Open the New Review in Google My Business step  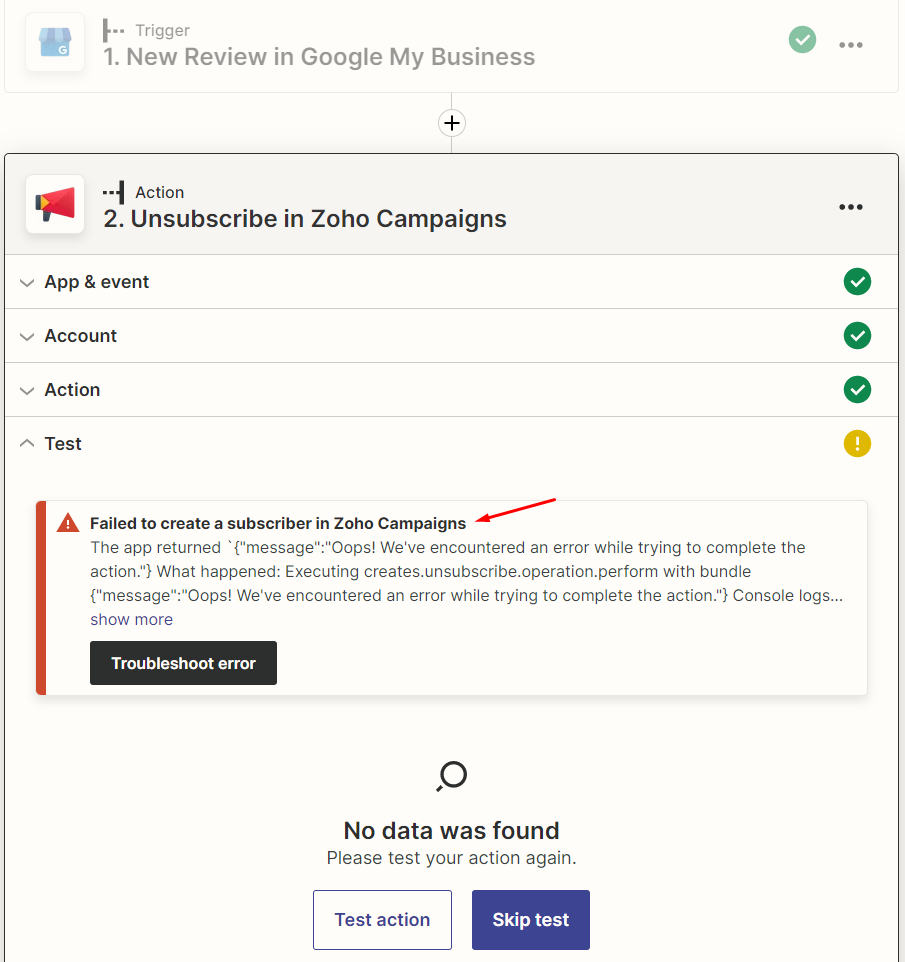pyautogui.click(x=319, y=57)
